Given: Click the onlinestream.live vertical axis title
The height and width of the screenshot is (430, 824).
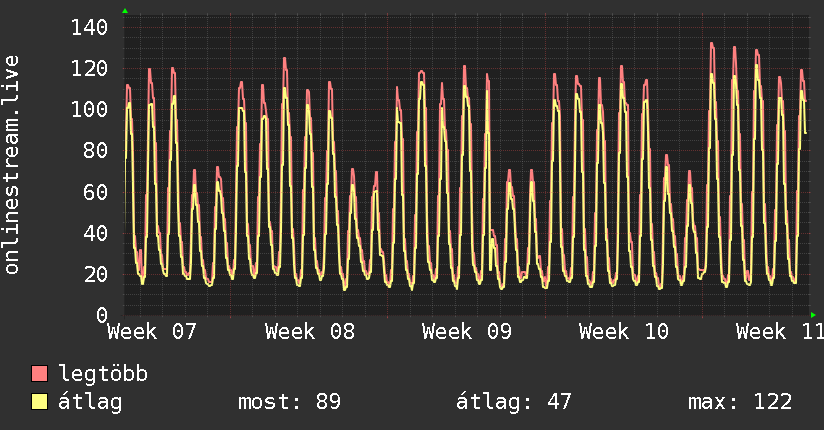Looking at the screenshot, I should click(12, 165).
